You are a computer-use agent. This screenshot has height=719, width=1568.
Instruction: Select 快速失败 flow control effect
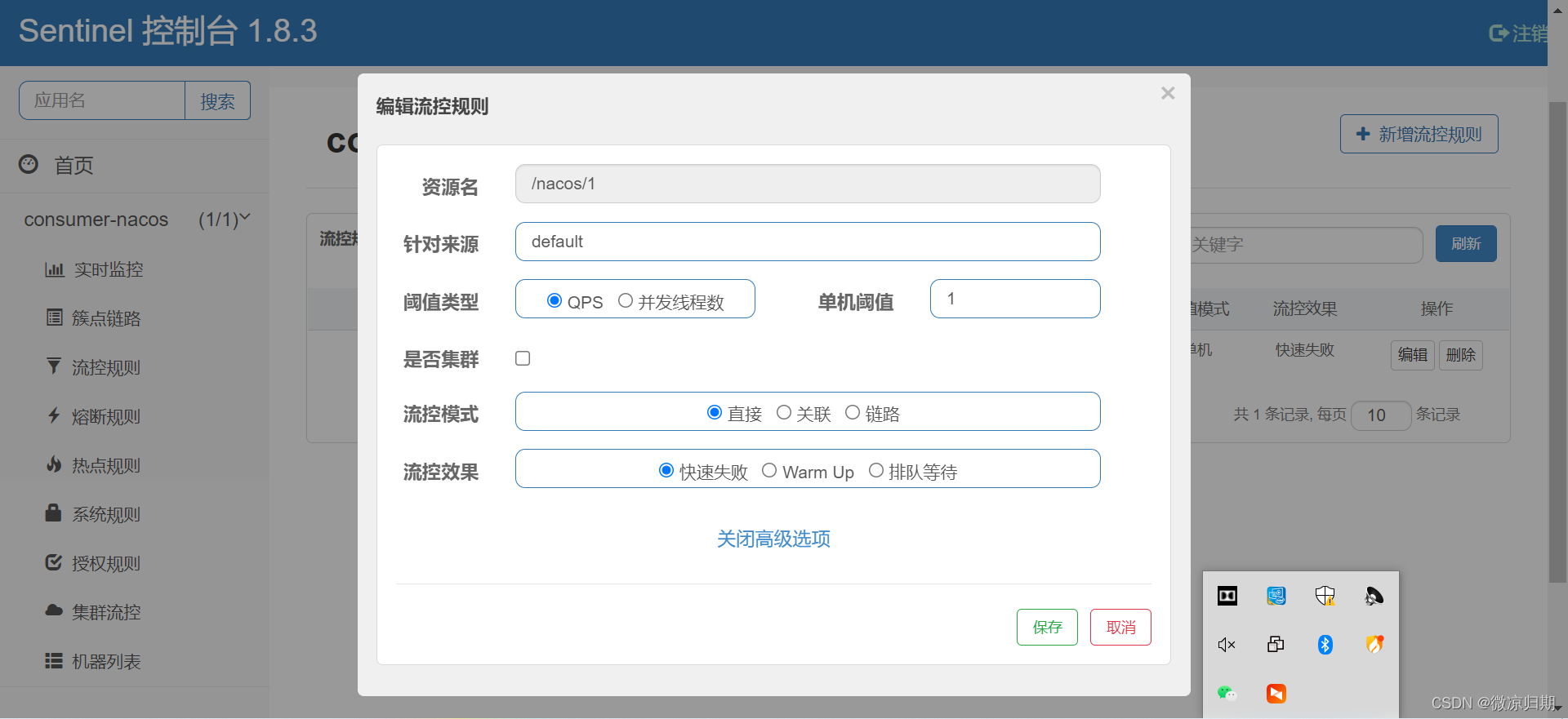pos(666,470)
